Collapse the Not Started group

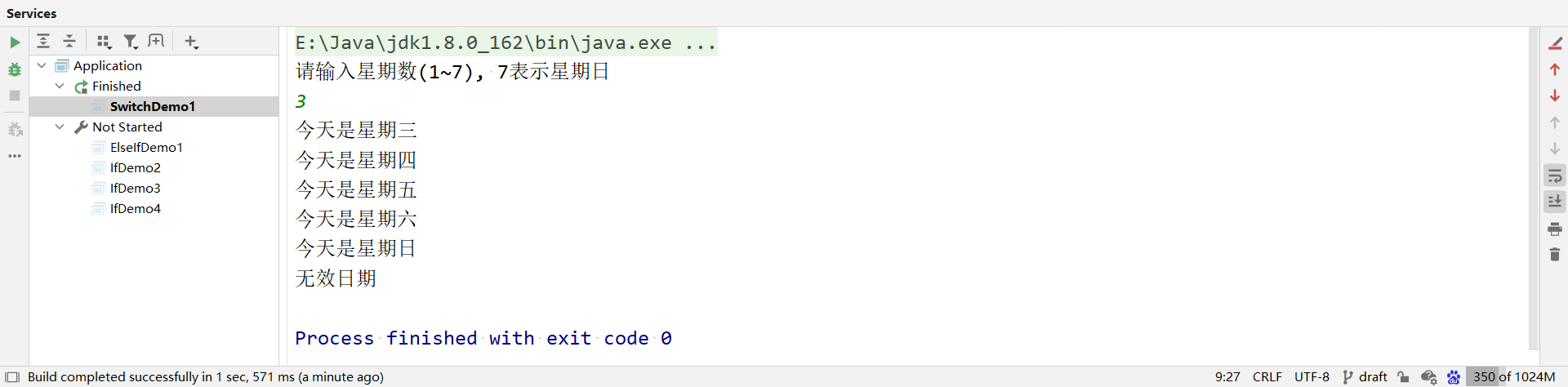pos(60,127)
